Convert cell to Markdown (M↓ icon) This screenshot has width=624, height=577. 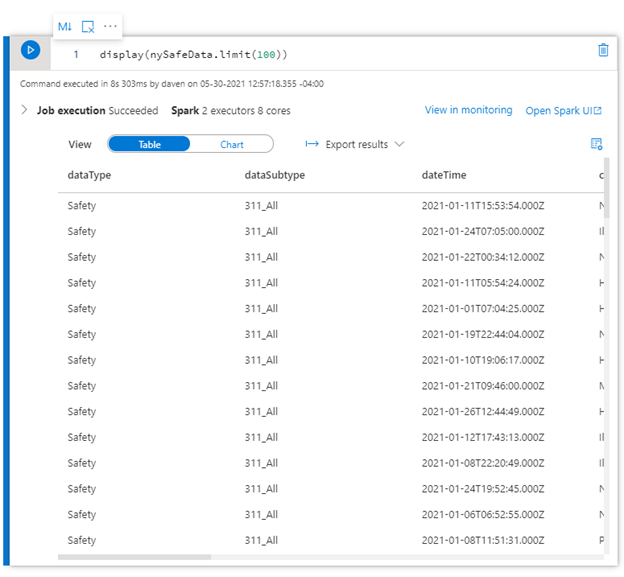tap(64, 27)
